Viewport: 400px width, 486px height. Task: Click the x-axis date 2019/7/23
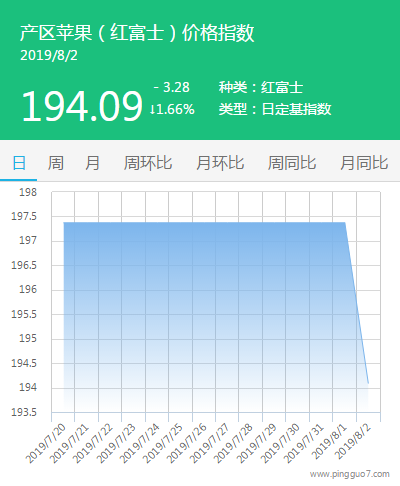point(116,443)
